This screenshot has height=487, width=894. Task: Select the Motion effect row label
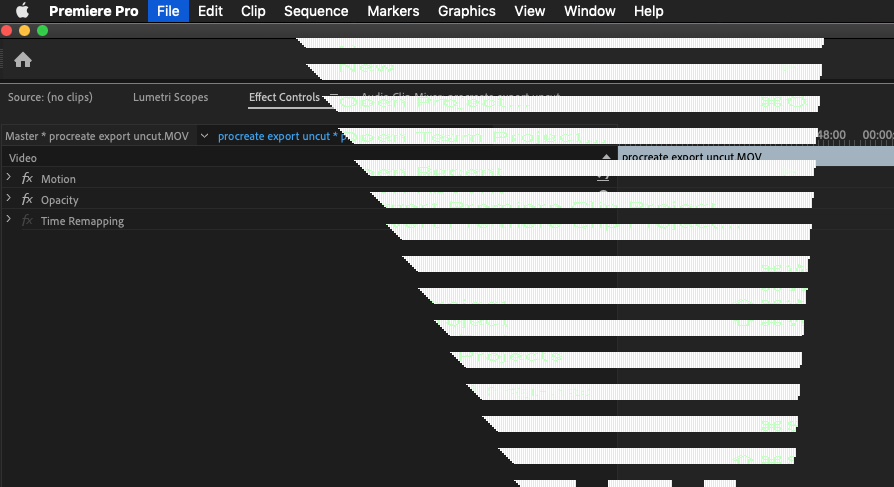(58, 179)
